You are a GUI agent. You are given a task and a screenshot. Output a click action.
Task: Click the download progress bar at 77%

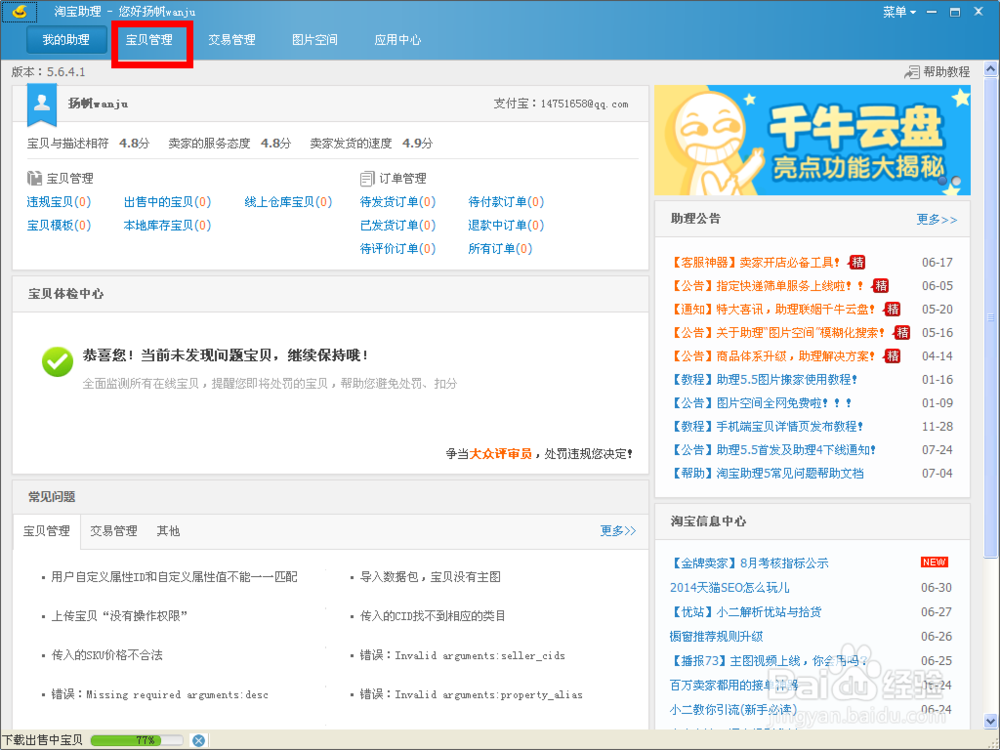137,740
